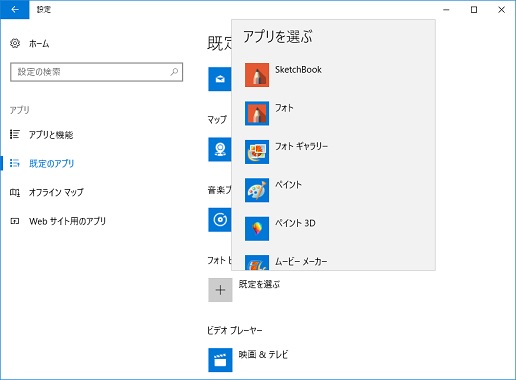
Task: Click the maps app default icon
Action: [x=220, y=149]
